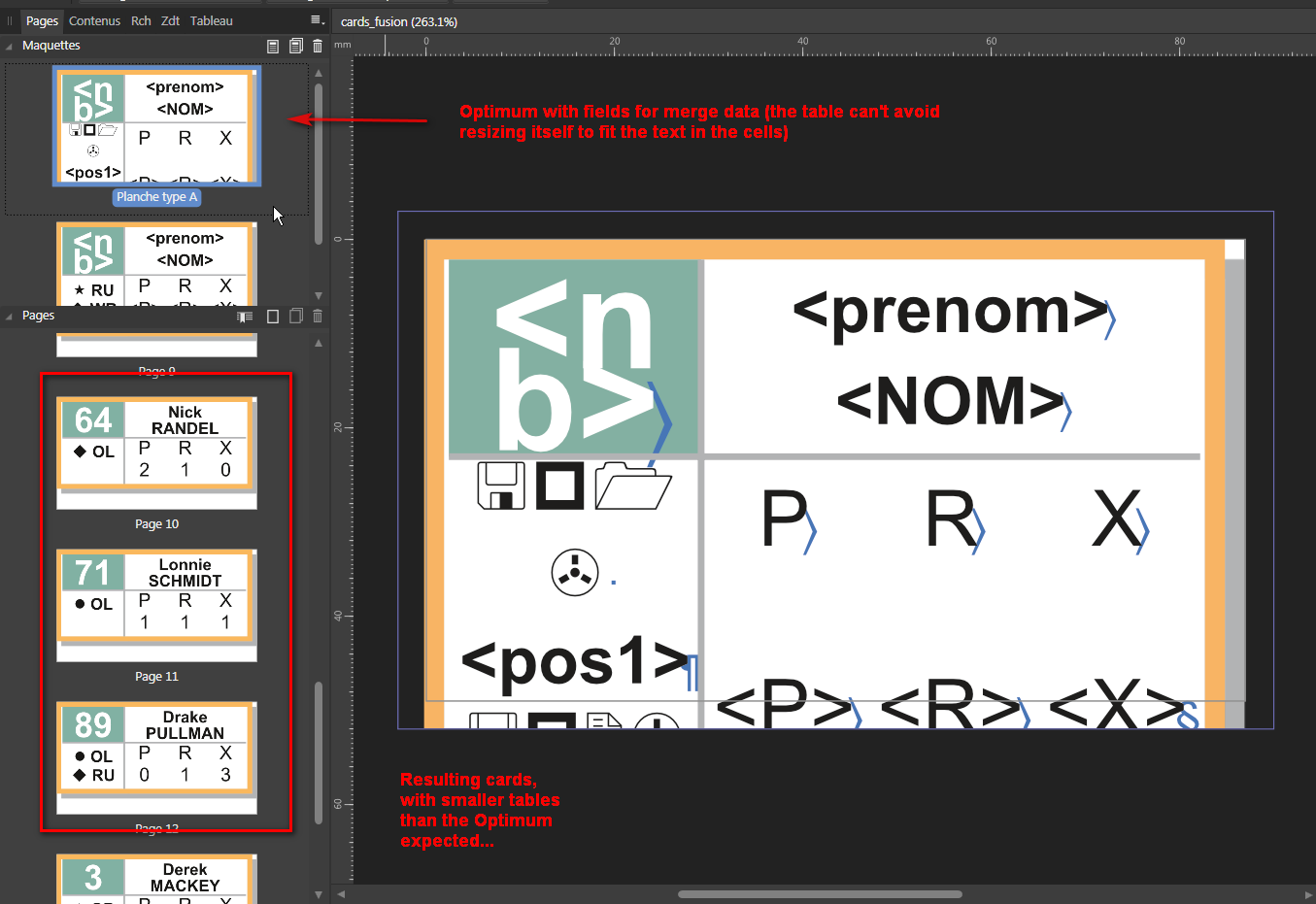Image resolution: width=1316 pixels, height=904 pixels.
Task: Click the add master page icon in Maquettes
Action: click(x=273, y=46)
